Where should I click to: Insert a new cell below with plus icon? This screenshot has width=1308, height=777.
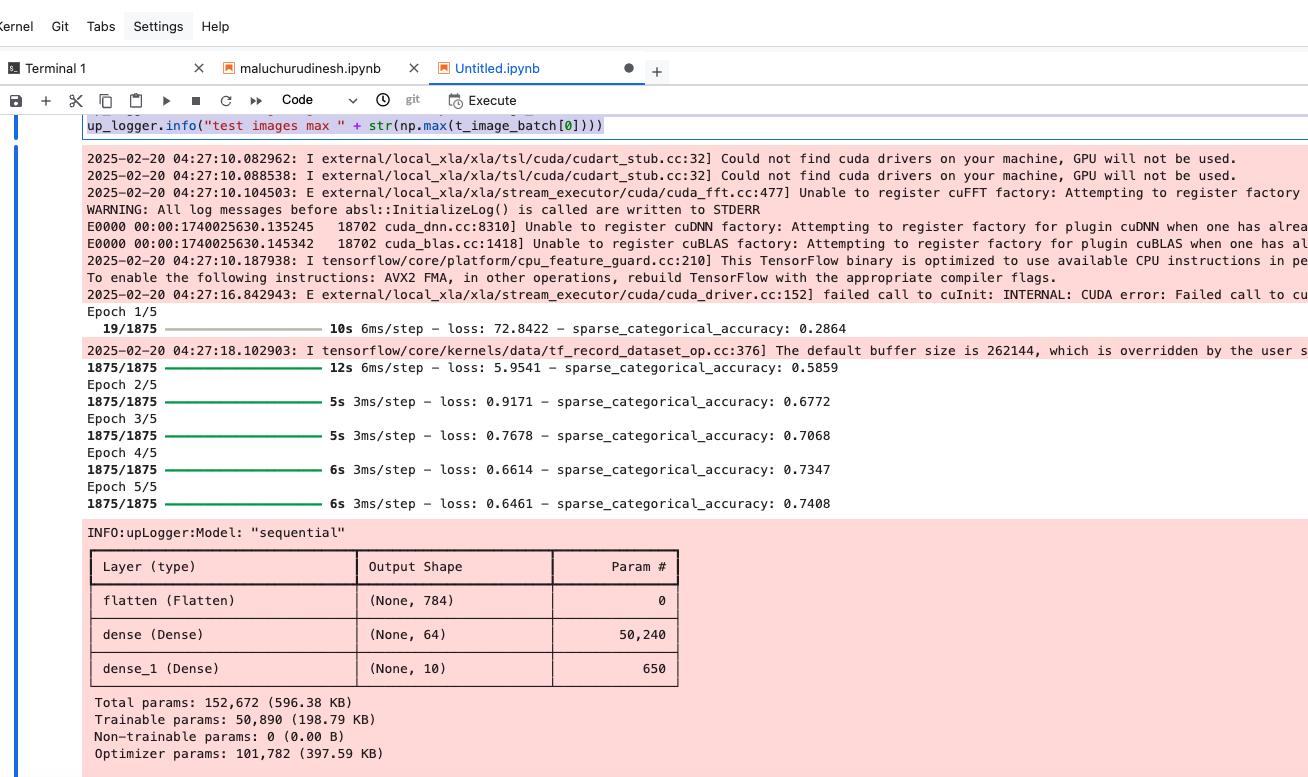(x=45, y=100)
